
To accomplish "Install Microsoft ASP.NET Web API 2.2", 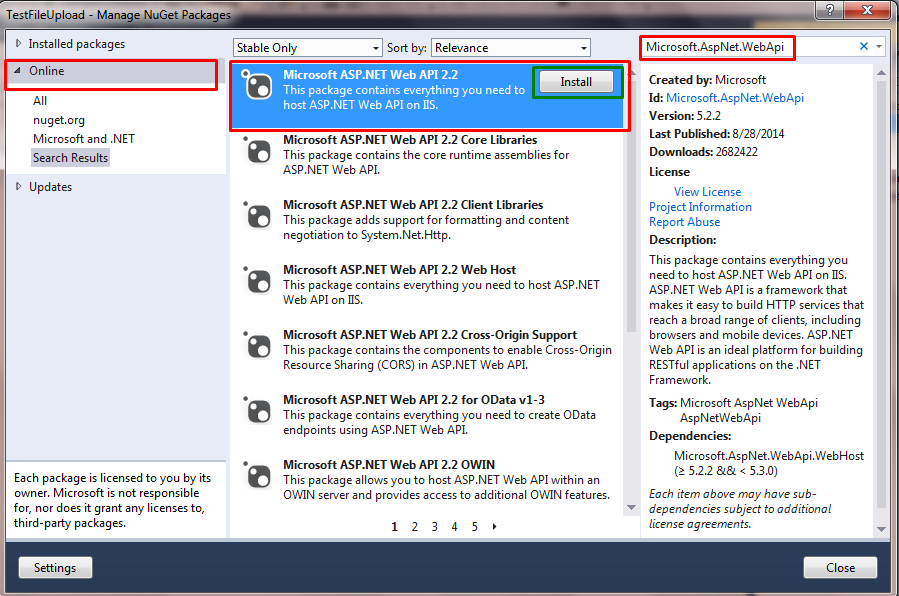I will tap(576, 82).
